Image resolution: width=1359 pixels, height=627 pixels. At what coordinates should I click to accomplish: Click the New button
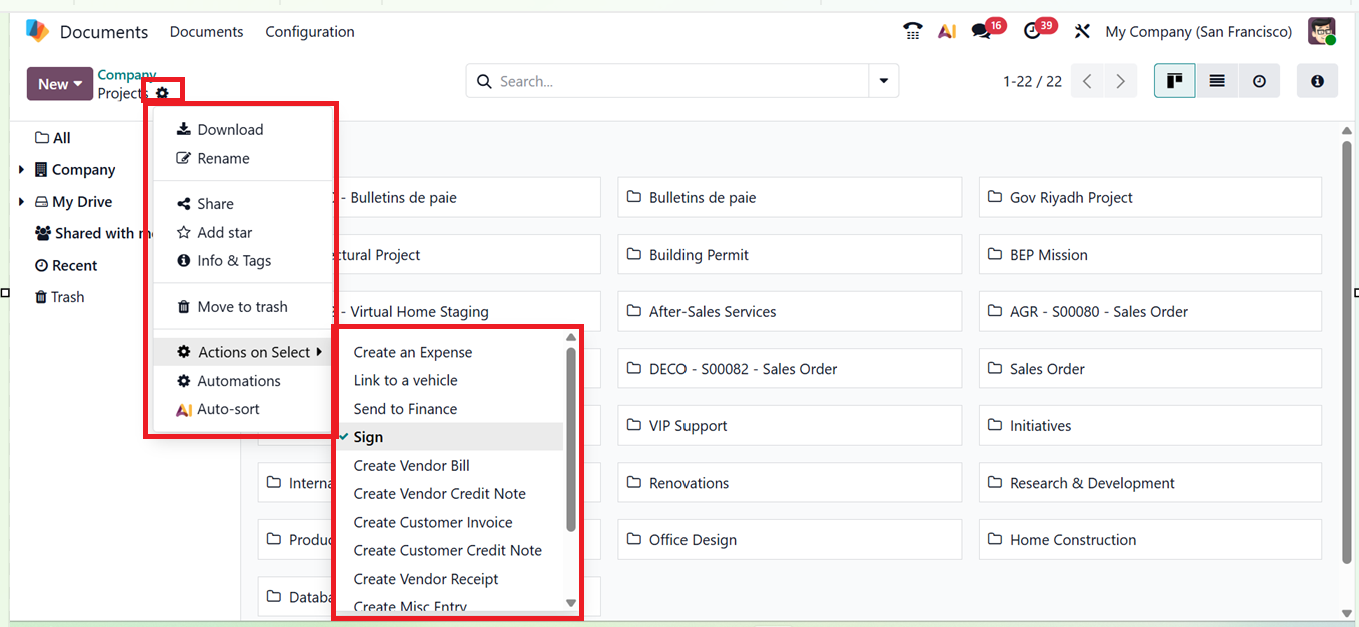coord(59,84)
